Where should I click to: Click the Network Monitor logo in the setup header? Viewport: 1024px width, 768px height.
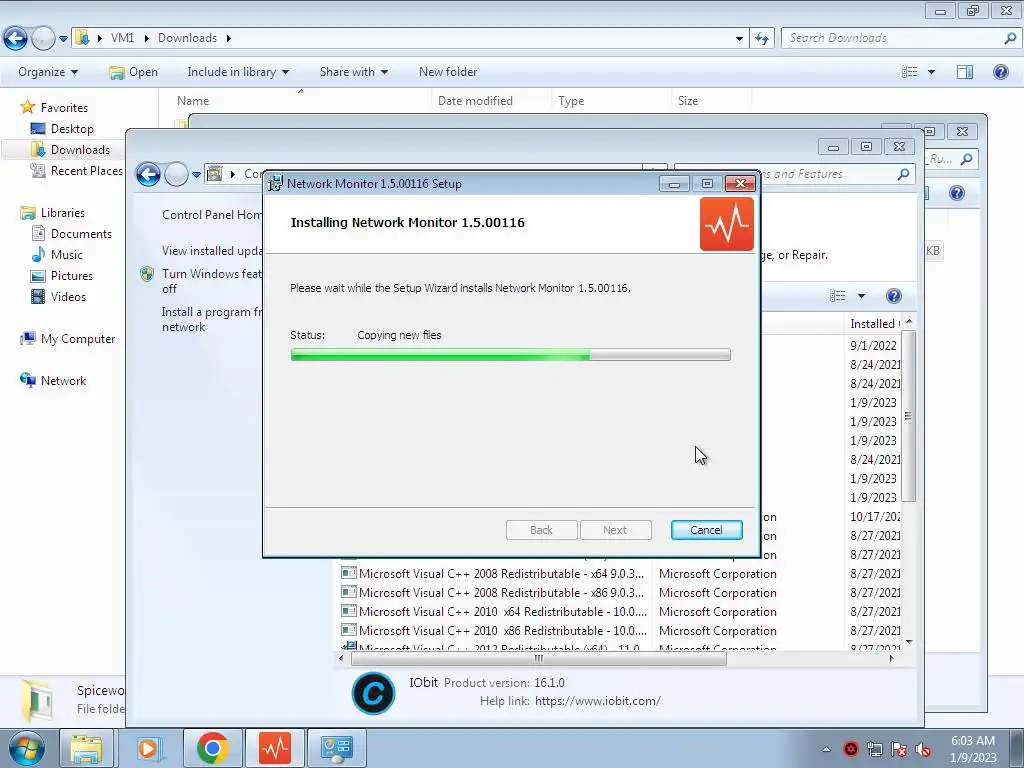(726, 224)
